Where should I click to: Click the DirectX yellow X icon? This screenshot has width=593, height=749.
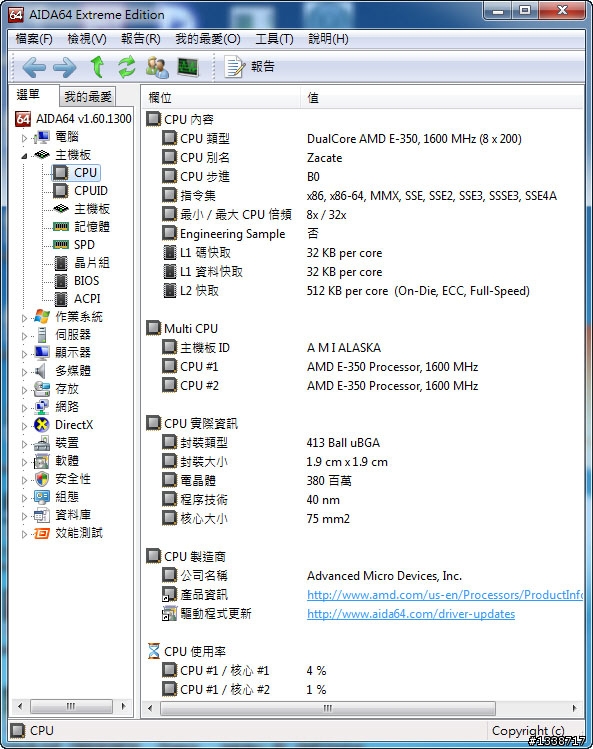[42, 425]
